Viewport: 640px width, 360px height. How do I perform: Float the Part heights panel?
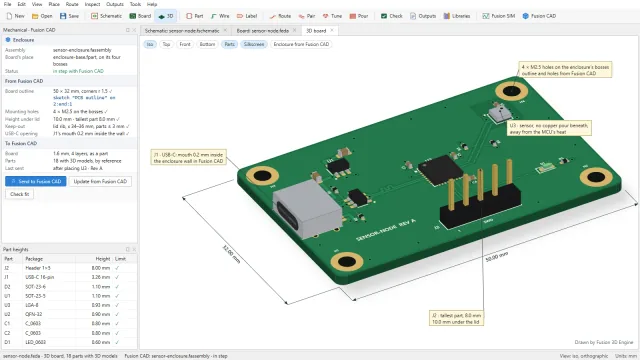(128, 249)
